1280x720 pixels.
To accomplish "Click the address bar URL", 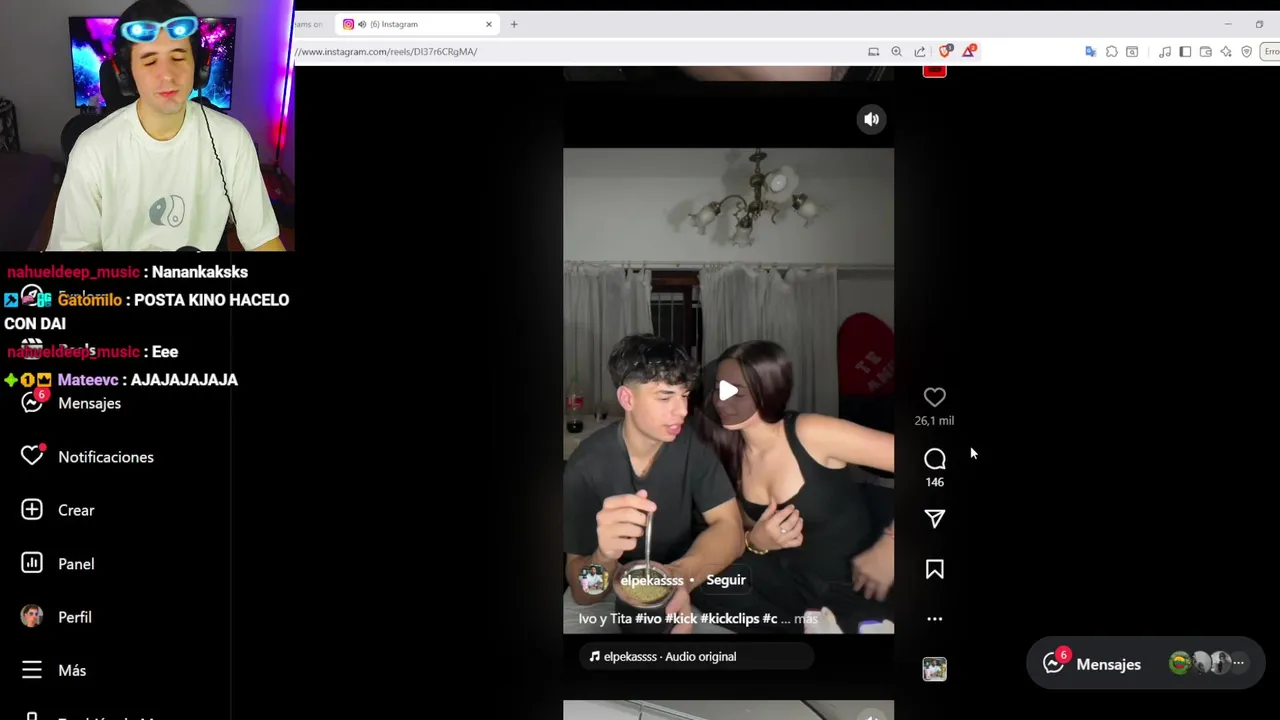I will 386,52.
